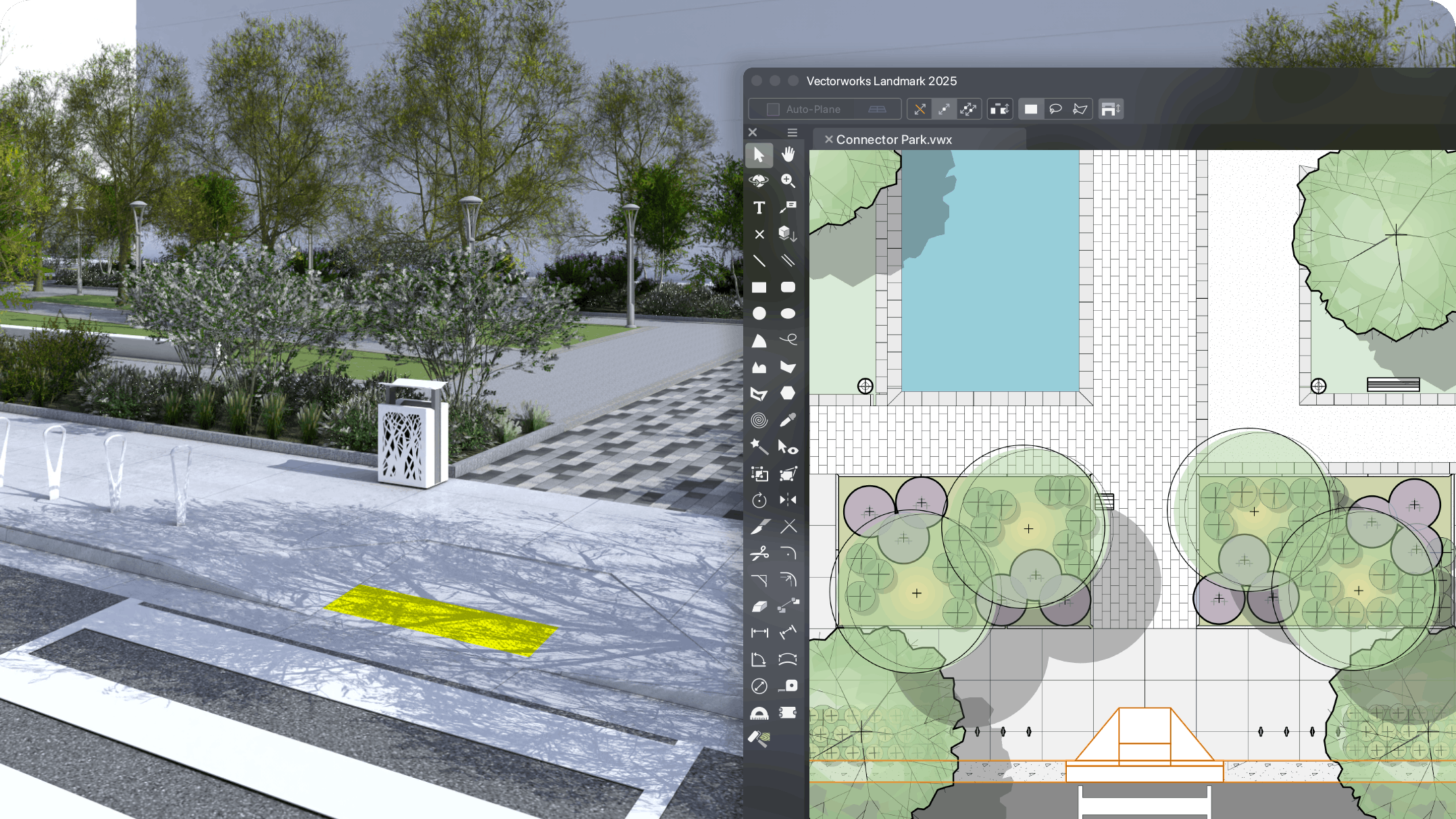The image size is (1456, 819).
Task: Toggle lasso selection mode
Action: tap(1055, 109)
